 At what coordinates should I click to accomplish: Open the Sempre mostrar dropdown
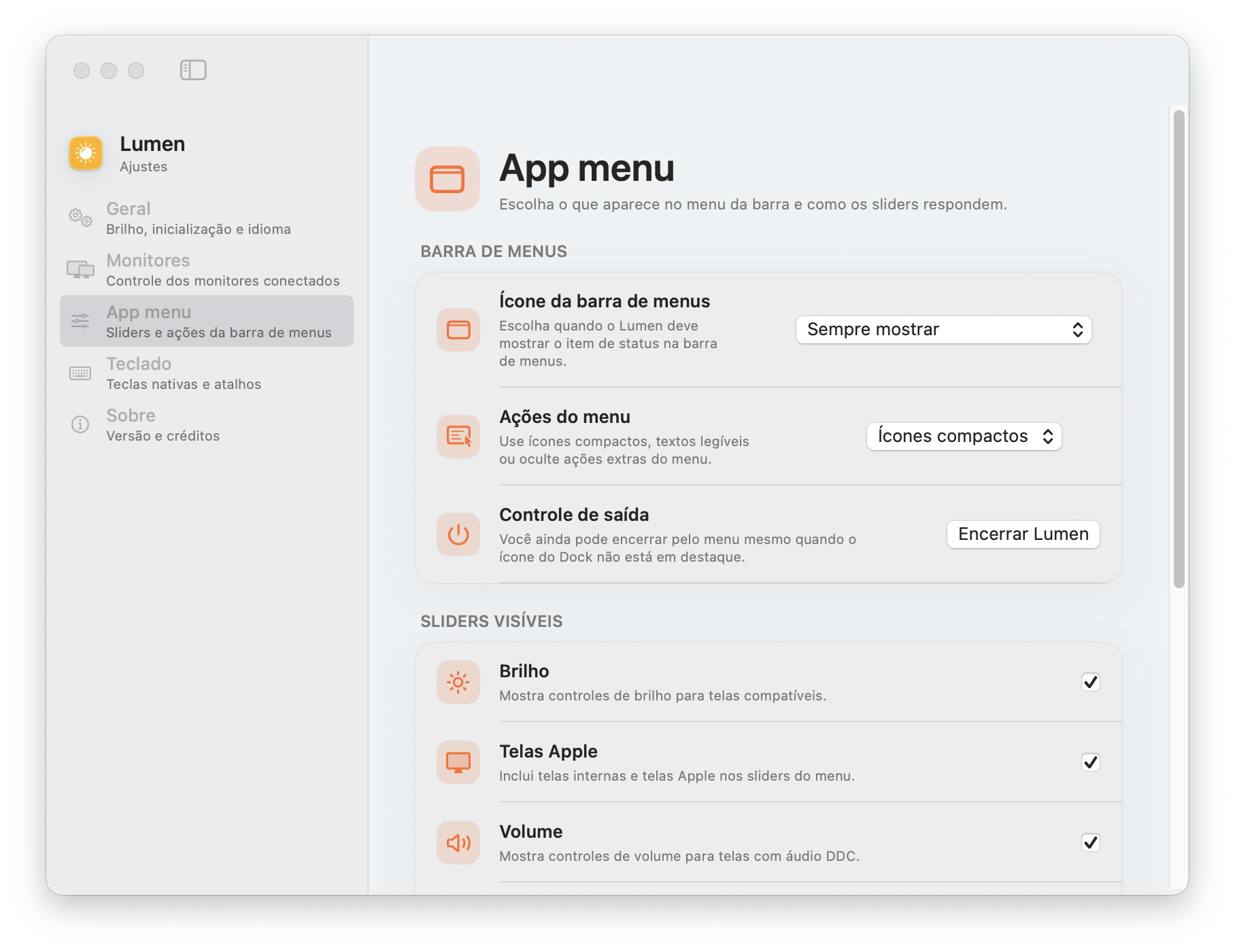944,330
